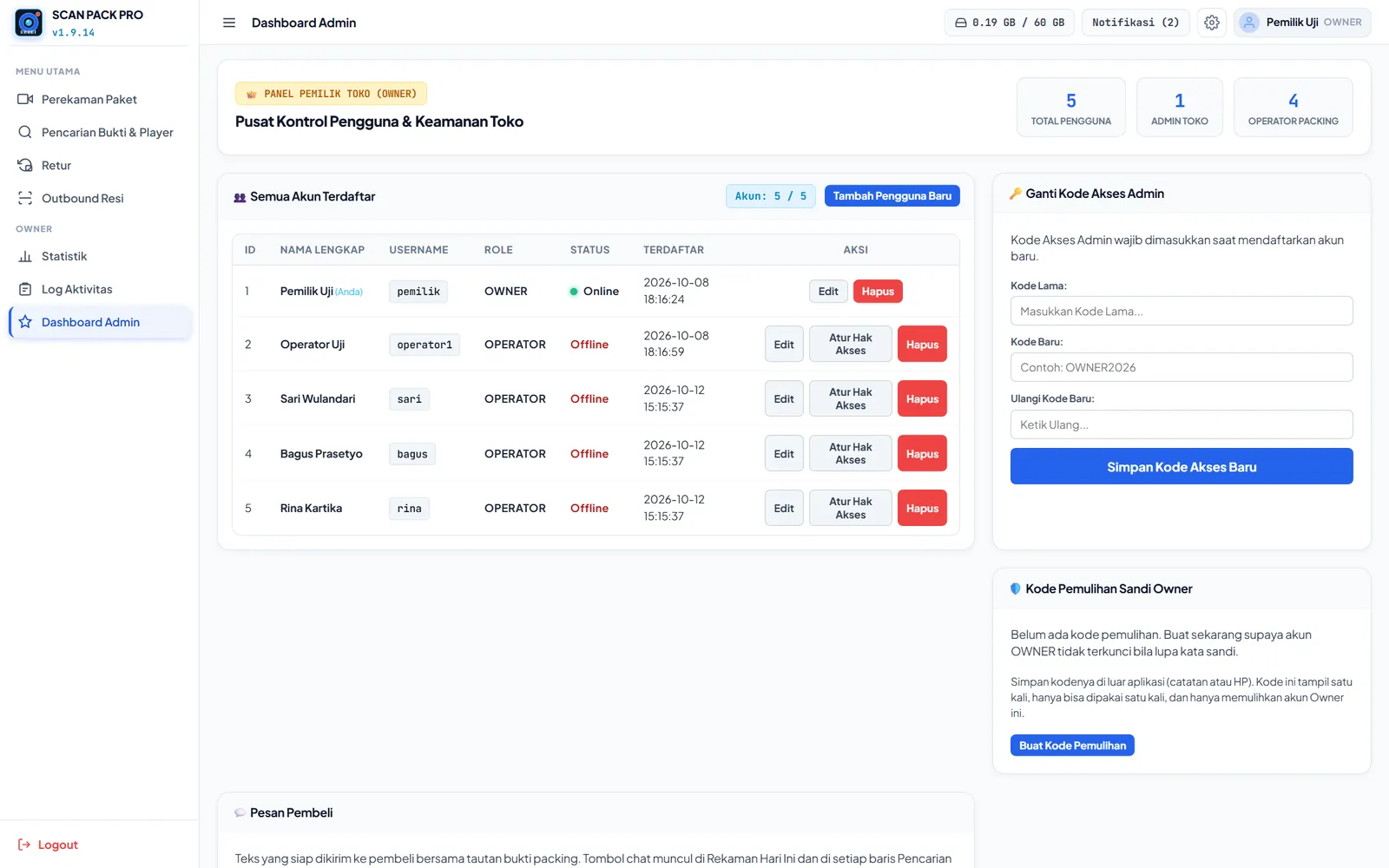This screenshot has width=1389, height=868.
Task: Click Hapus for Rina Kartika
Action: click(922, 508)
